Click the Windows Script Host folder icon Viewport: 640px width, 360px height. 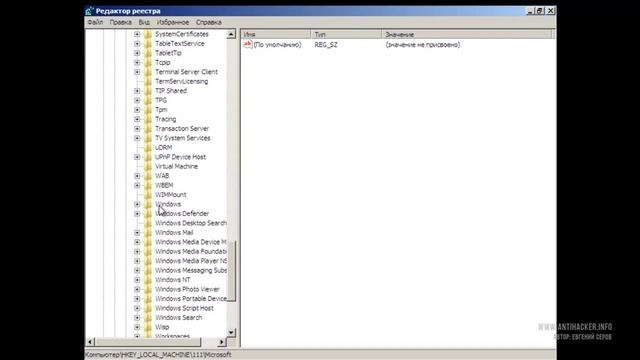pos(148,308)
